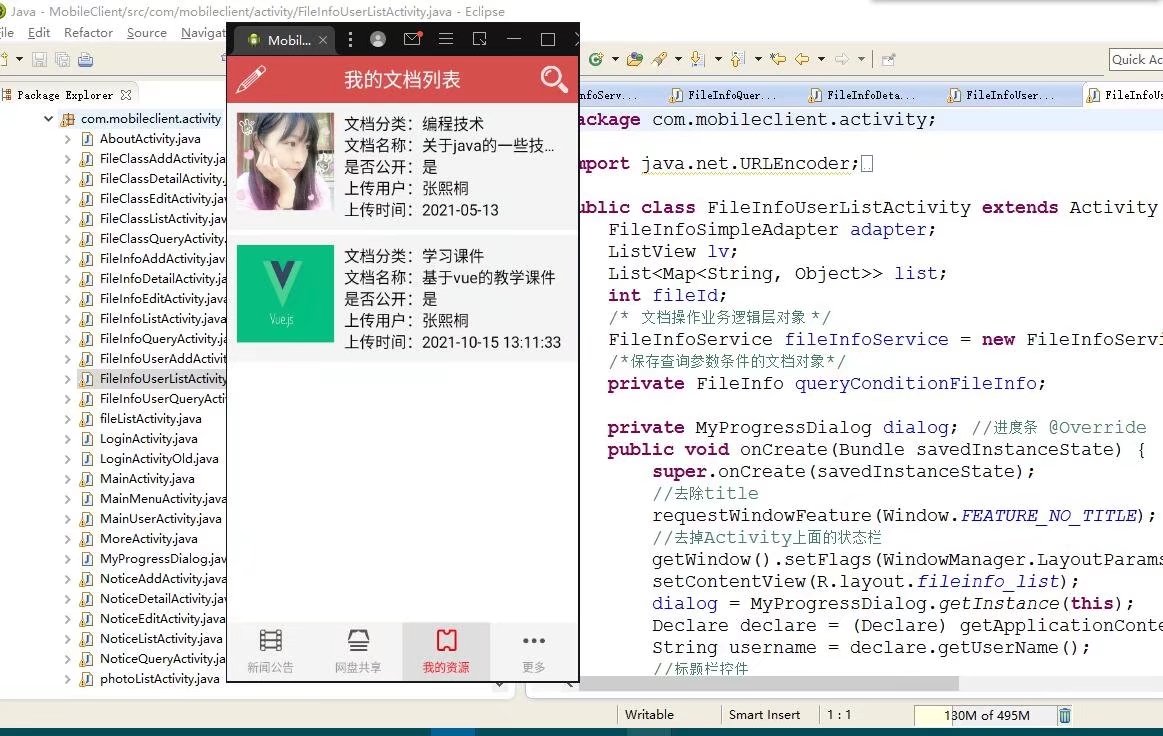The width and height of the screenshot is (1163, 736).
Task: Open the New Java Class dropdown arrow
Action: (x=615, y=59)
